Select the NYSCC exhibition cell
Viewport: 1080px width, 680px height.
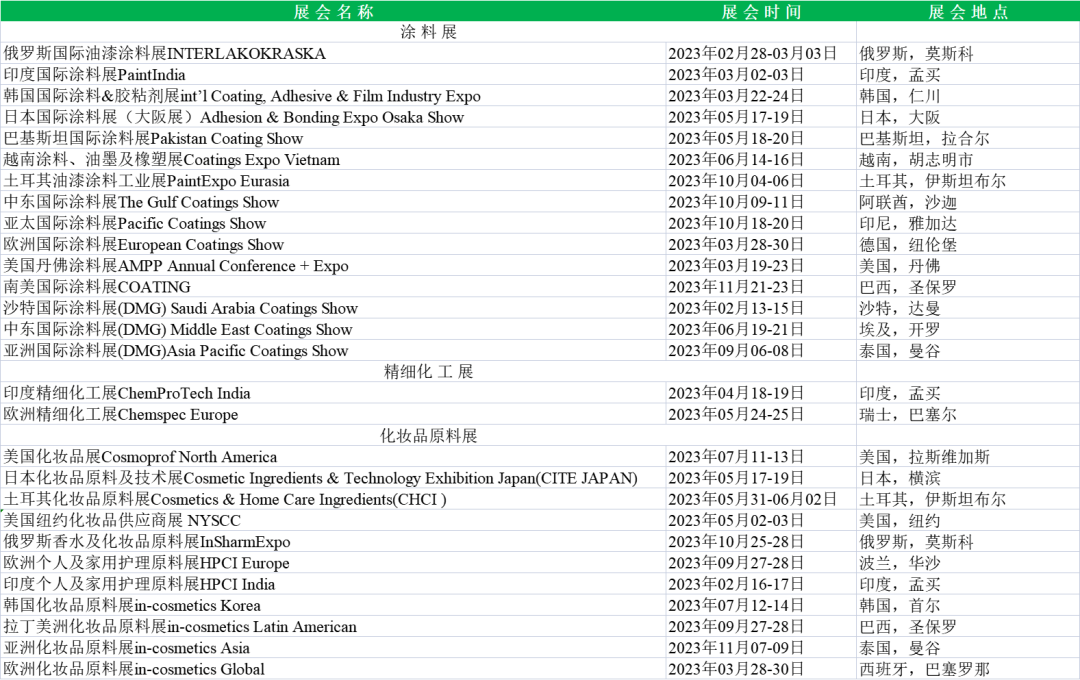click(x=333, y=520)
